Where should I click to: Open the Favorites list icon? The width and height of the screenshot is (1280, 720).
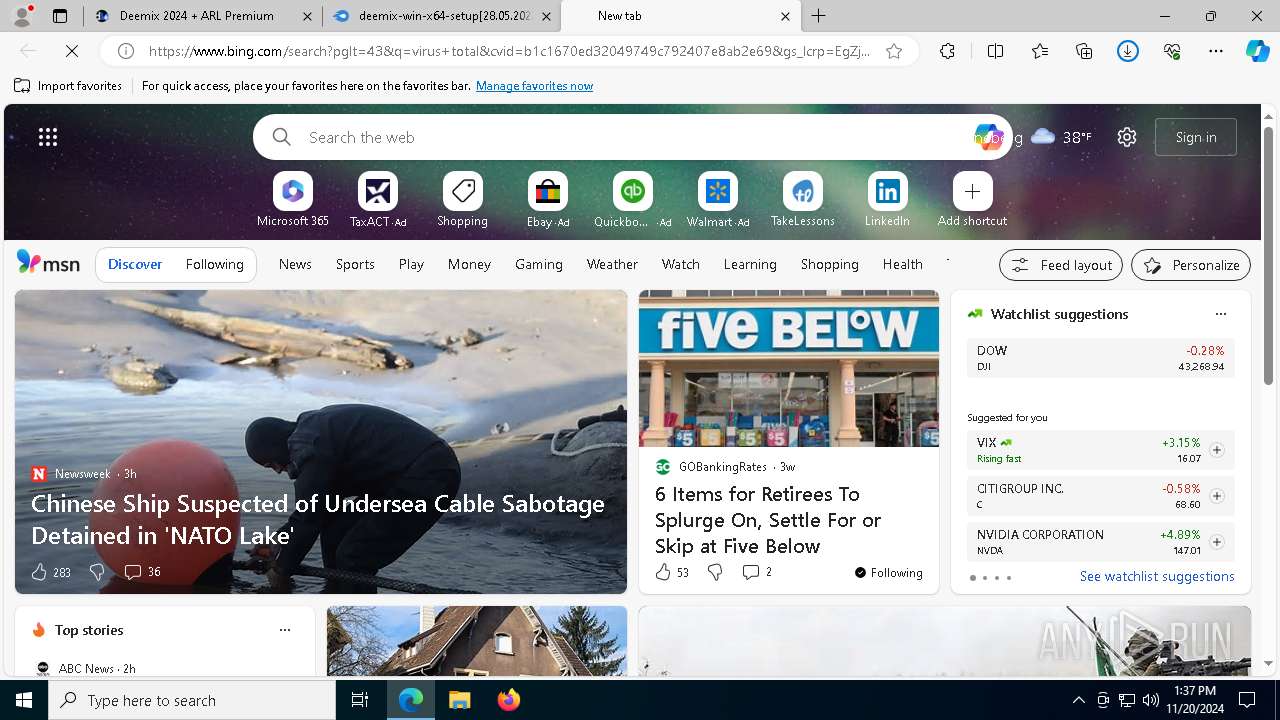1040,50
